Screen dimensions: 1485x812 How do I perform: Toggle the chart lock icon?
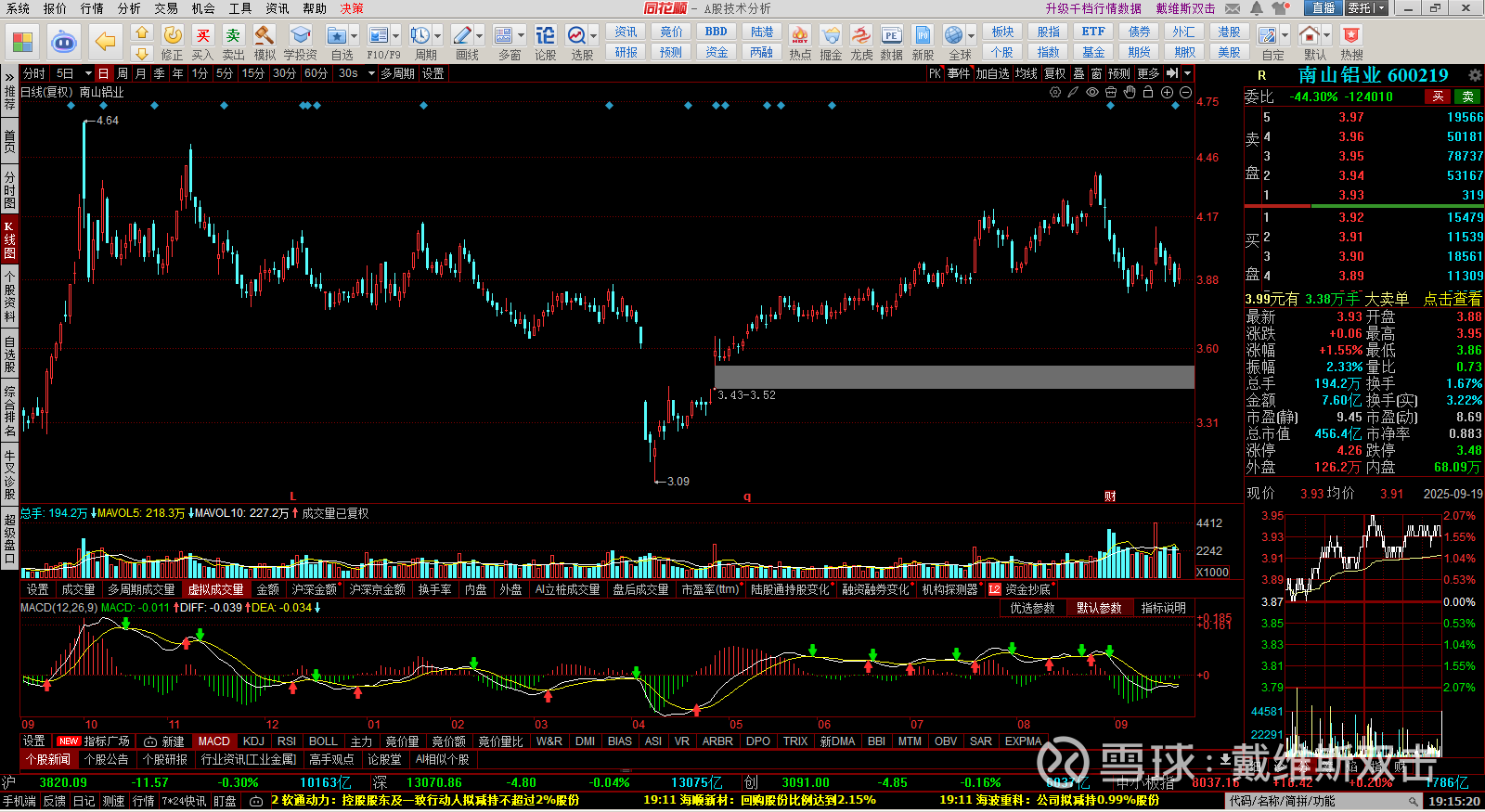[1148, 92]
